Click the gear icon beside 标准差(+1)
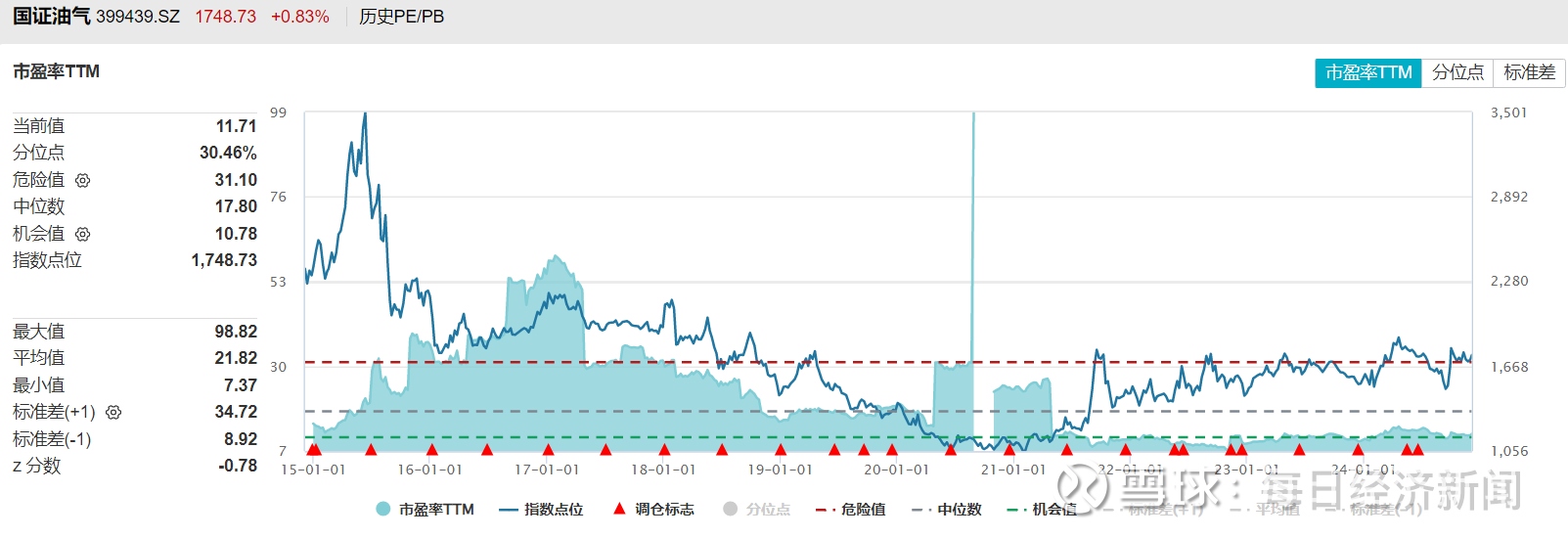Viewport: 1568px width, 538px height. tap(113, 413)
